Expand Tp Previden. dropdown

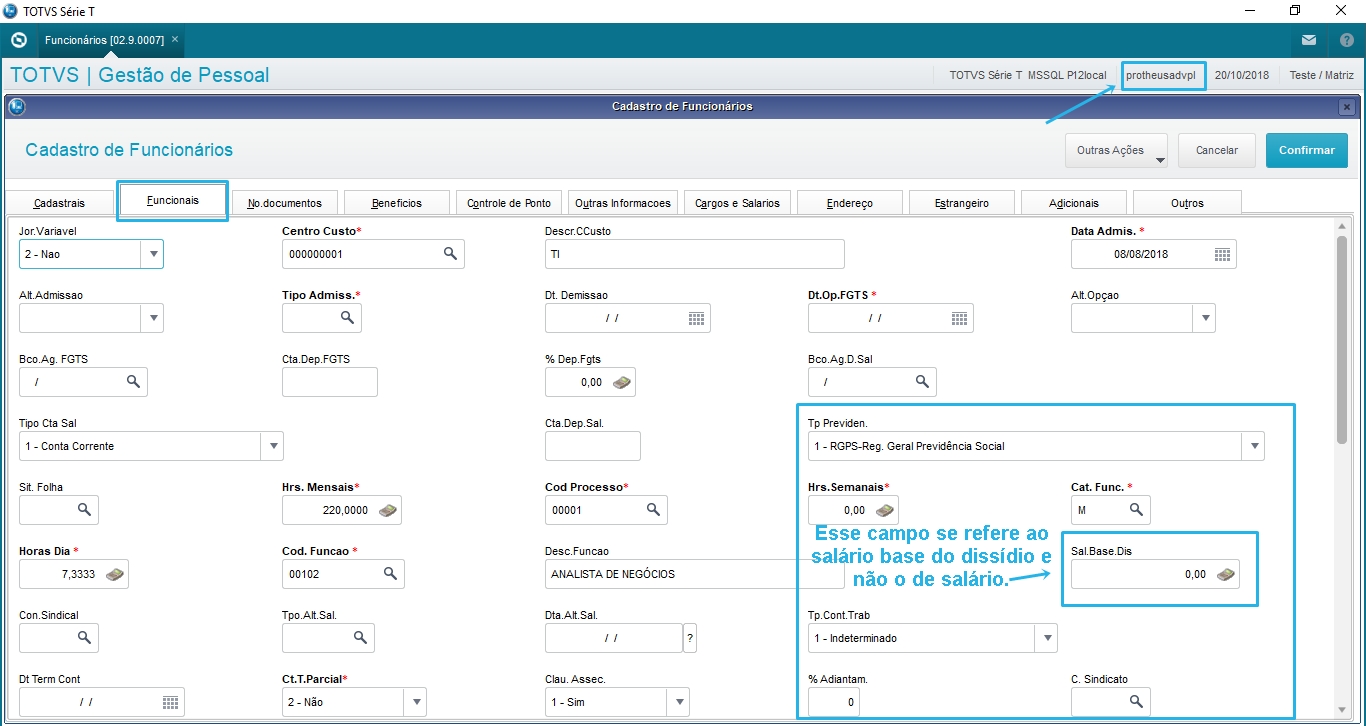pos(1253,446)
